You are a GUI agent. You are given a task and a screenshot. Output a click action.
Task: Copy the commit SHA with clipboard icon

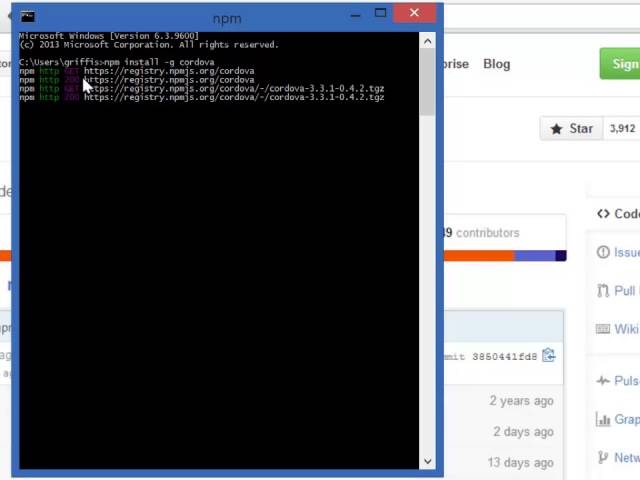[549, 355]
